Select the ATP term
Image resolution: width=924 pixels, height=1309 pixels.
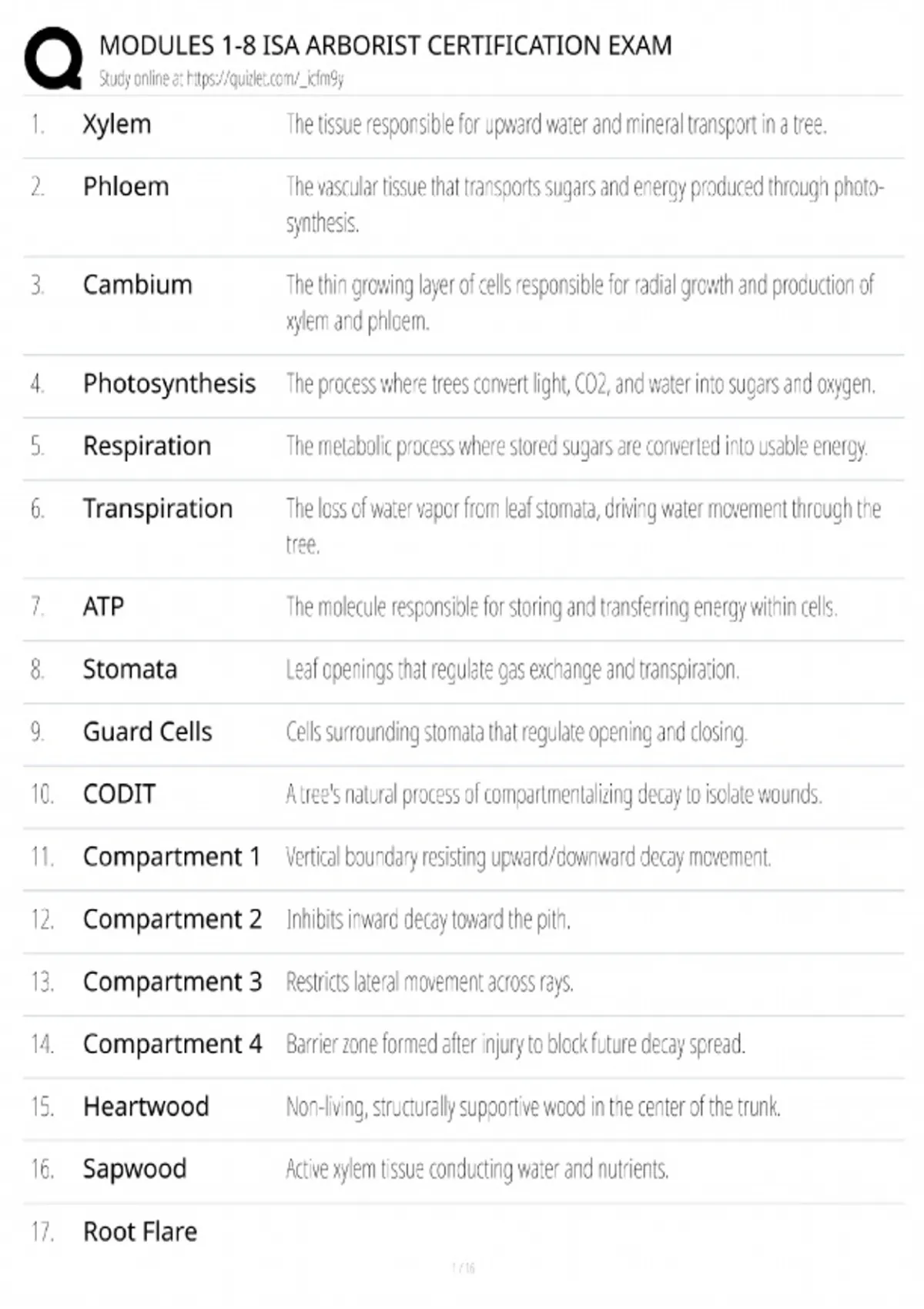(103, 607)
